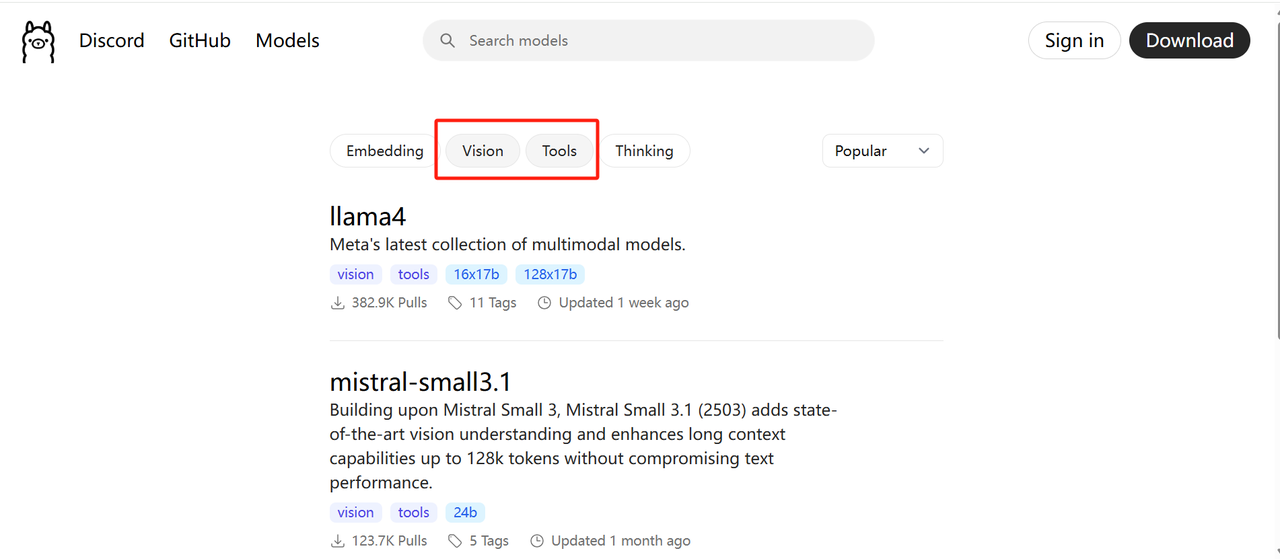Toggle the Embedding filter
Image resolution: width=1280 pixels, height=559 pixels.
(x=385, y=151)
